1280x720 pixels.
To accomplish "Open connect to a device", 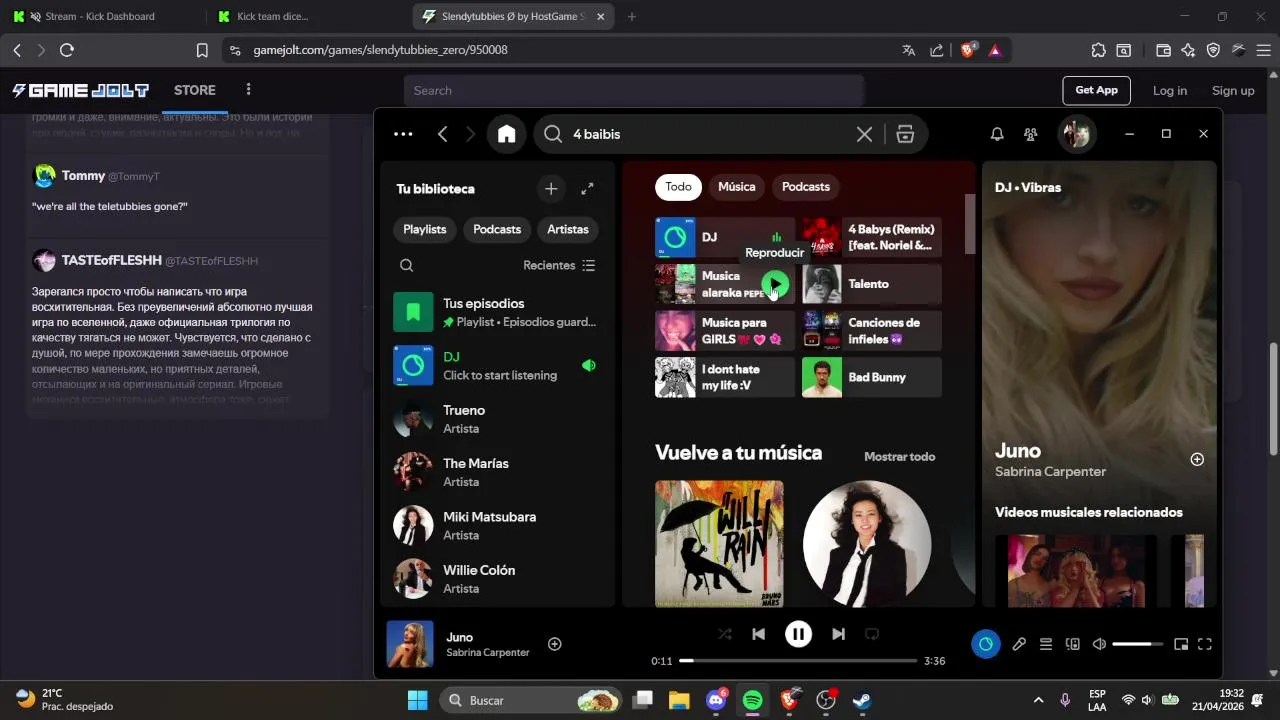I will tap(1073, 644).
